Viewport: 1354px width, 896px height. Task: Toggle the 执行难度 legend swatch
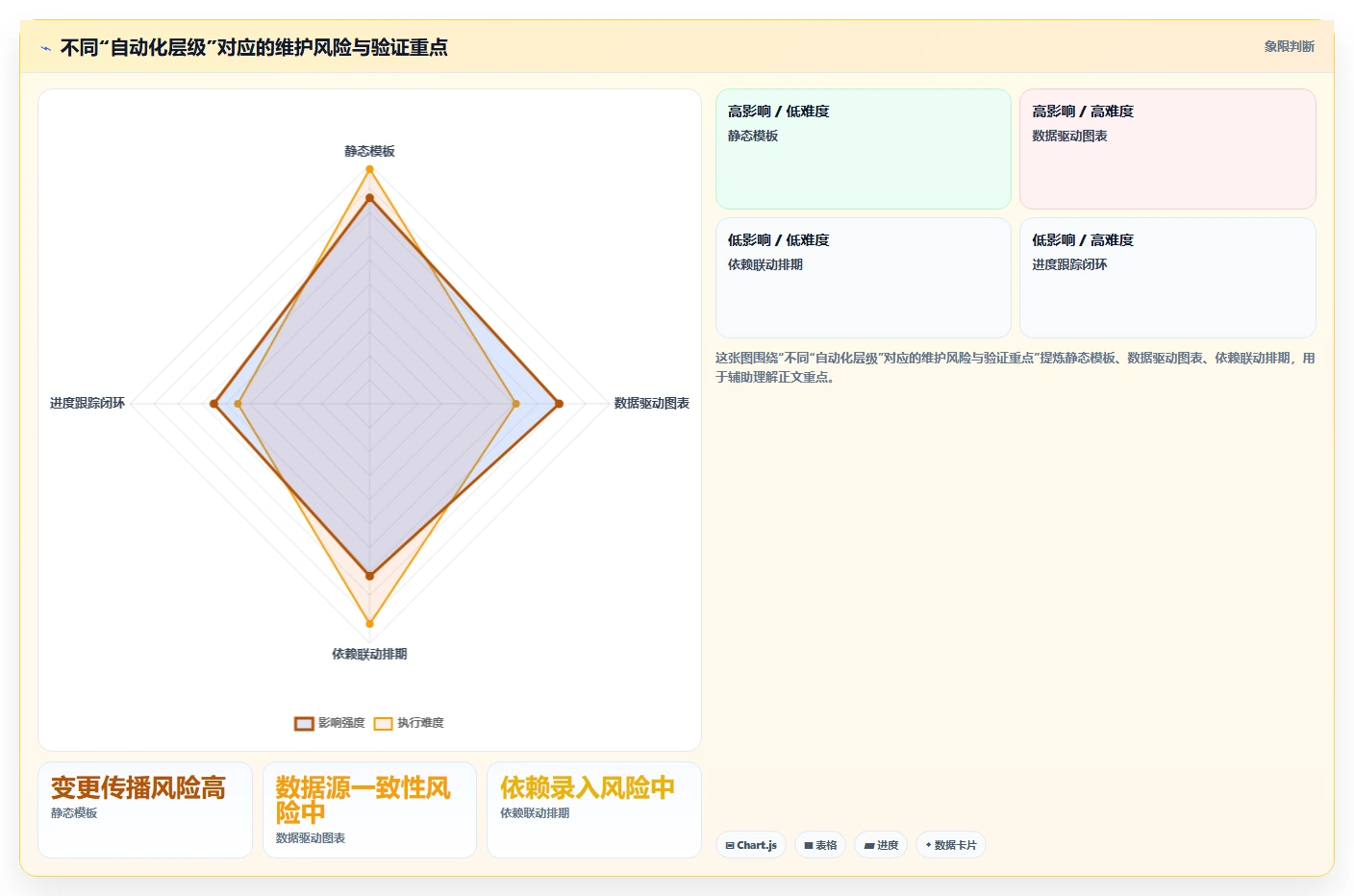(x=384, y=724)
